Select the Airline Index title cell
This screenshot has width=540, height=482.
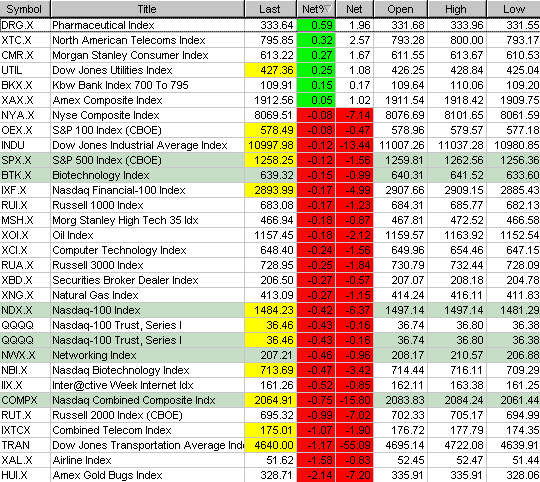click(x=147, y=460)
